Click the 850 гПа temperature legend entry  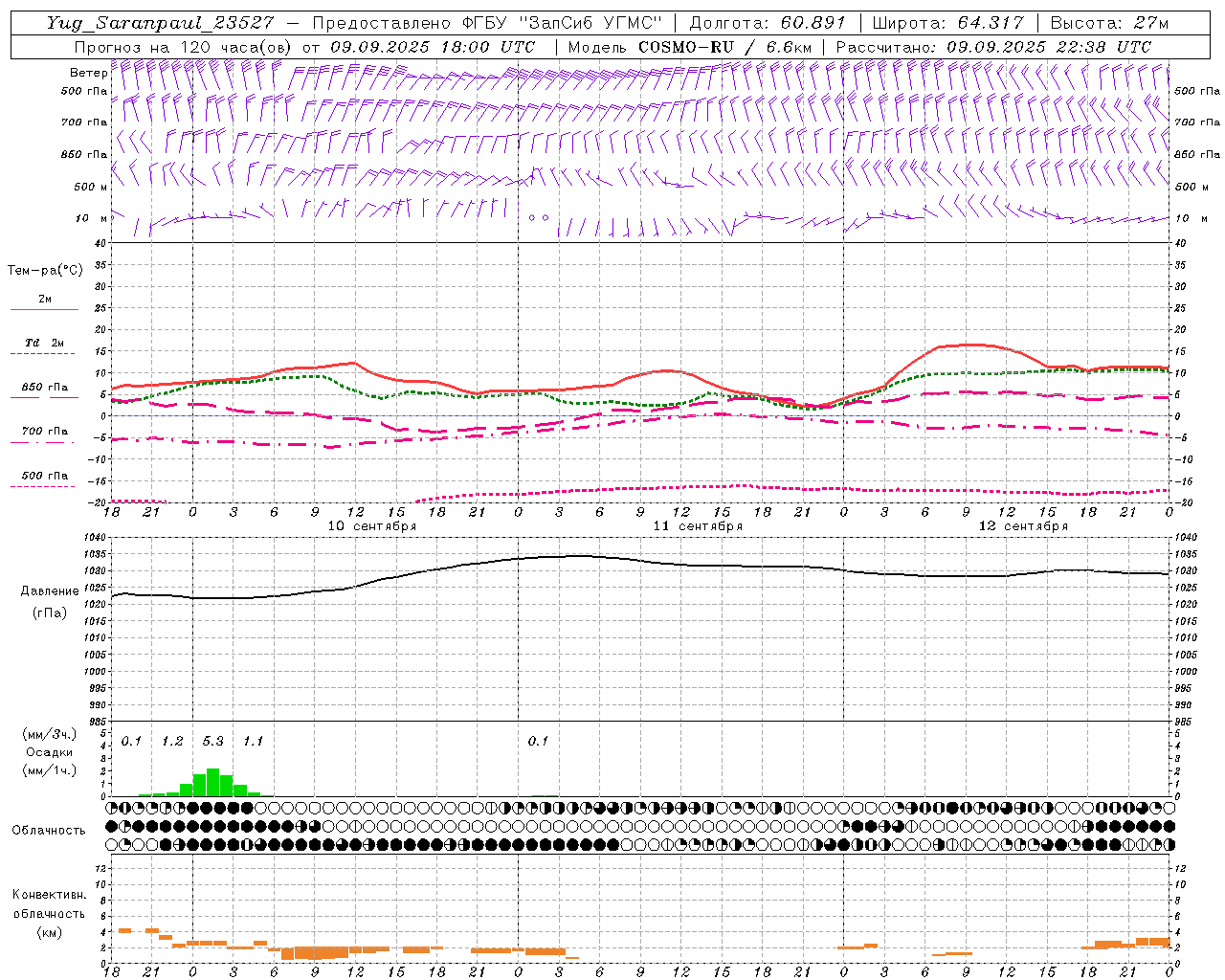click(45, 388)
